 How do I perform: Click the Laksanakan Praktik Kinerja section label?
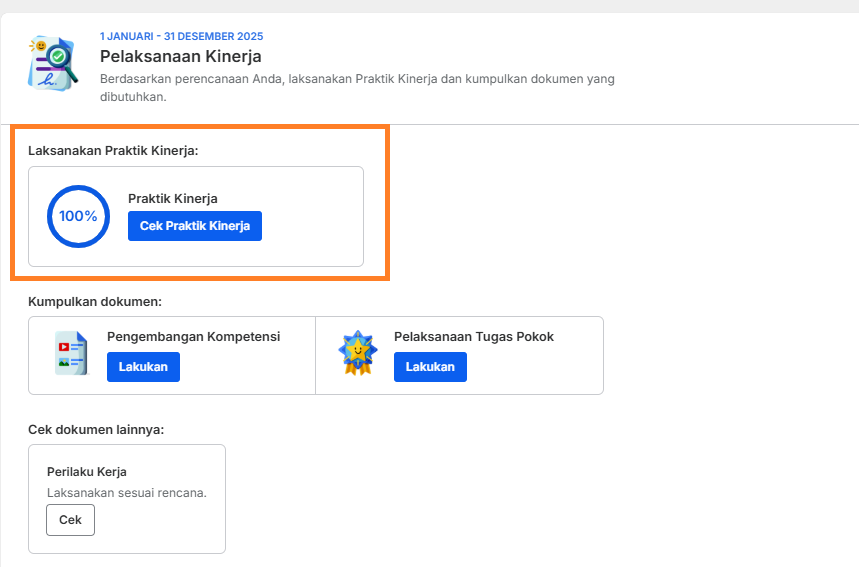[113, 151]
